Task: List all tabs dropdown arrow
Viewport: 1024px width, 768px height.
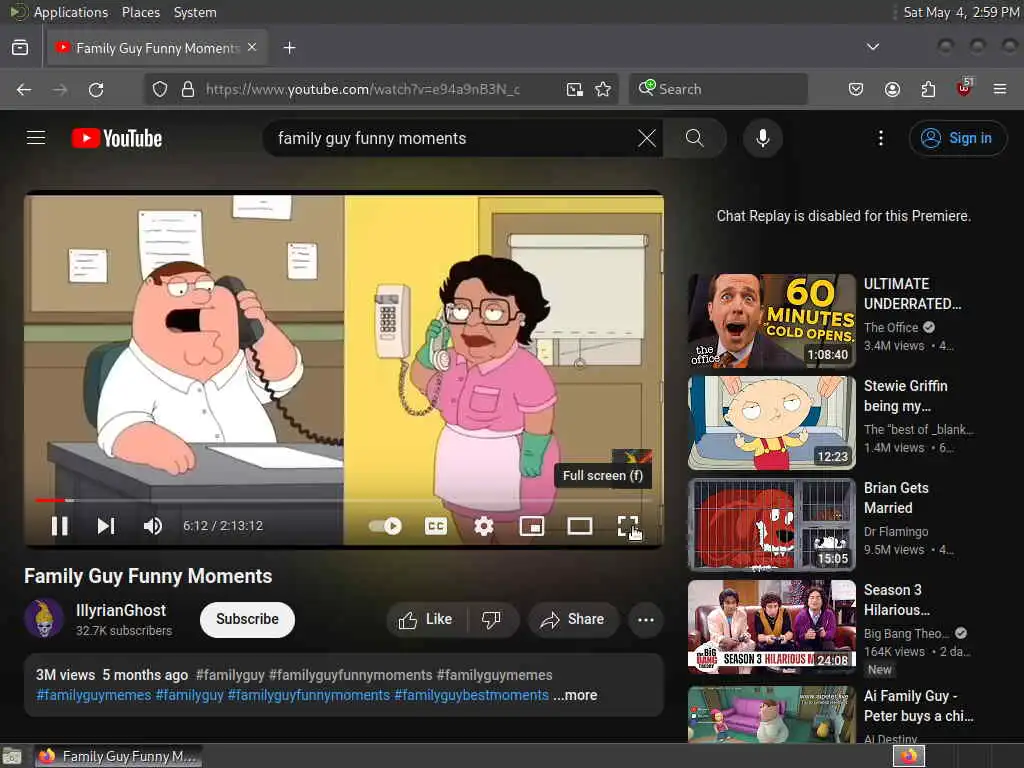Action: 872,47
